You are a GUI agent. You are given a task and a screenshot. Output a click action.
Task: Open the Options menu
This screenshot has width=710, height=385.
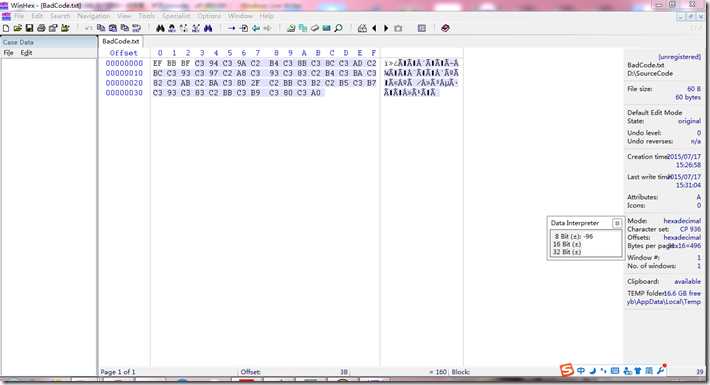pyautogui.click(x=209, y=16)
